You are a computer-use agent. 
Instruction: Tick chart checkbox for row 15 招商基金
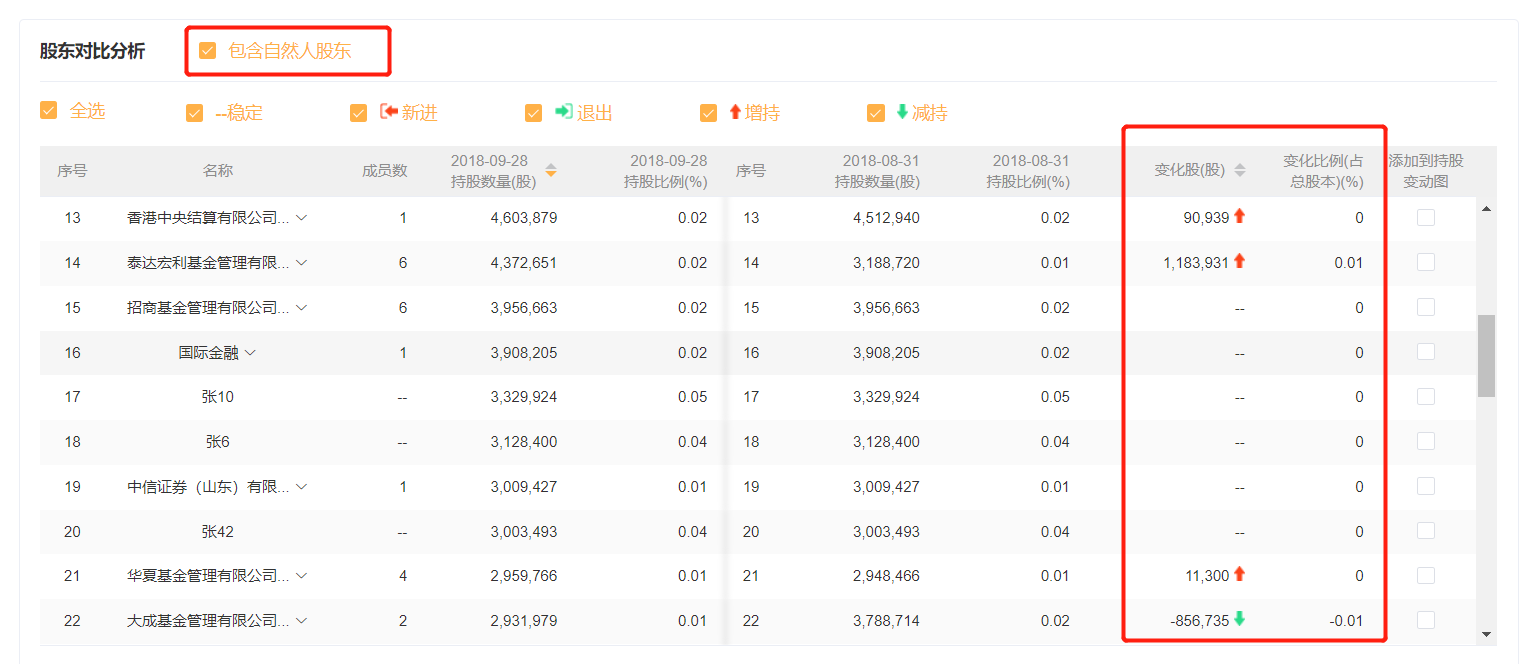pyautogui.click(x=1426, y=307)
